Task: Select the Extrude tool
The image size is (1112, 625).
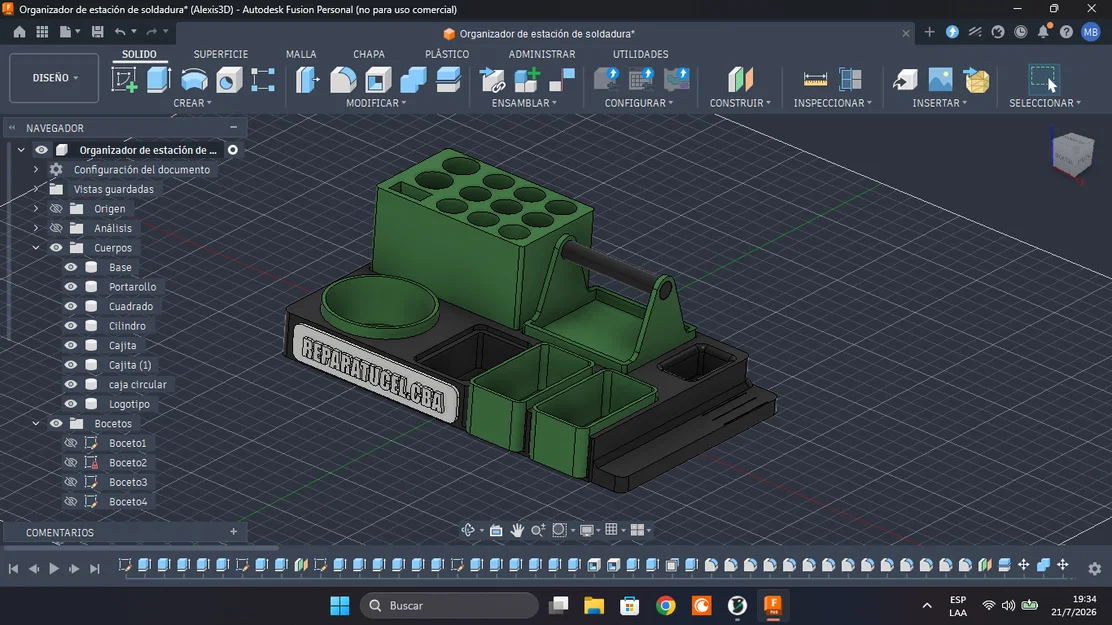Action: point(159,79)
